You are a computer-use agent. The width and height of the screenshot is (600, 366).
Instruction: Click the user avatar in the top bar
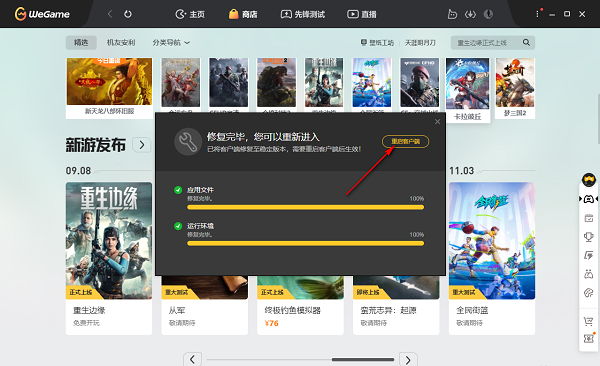pyautogui.click(x=488, y=14)
